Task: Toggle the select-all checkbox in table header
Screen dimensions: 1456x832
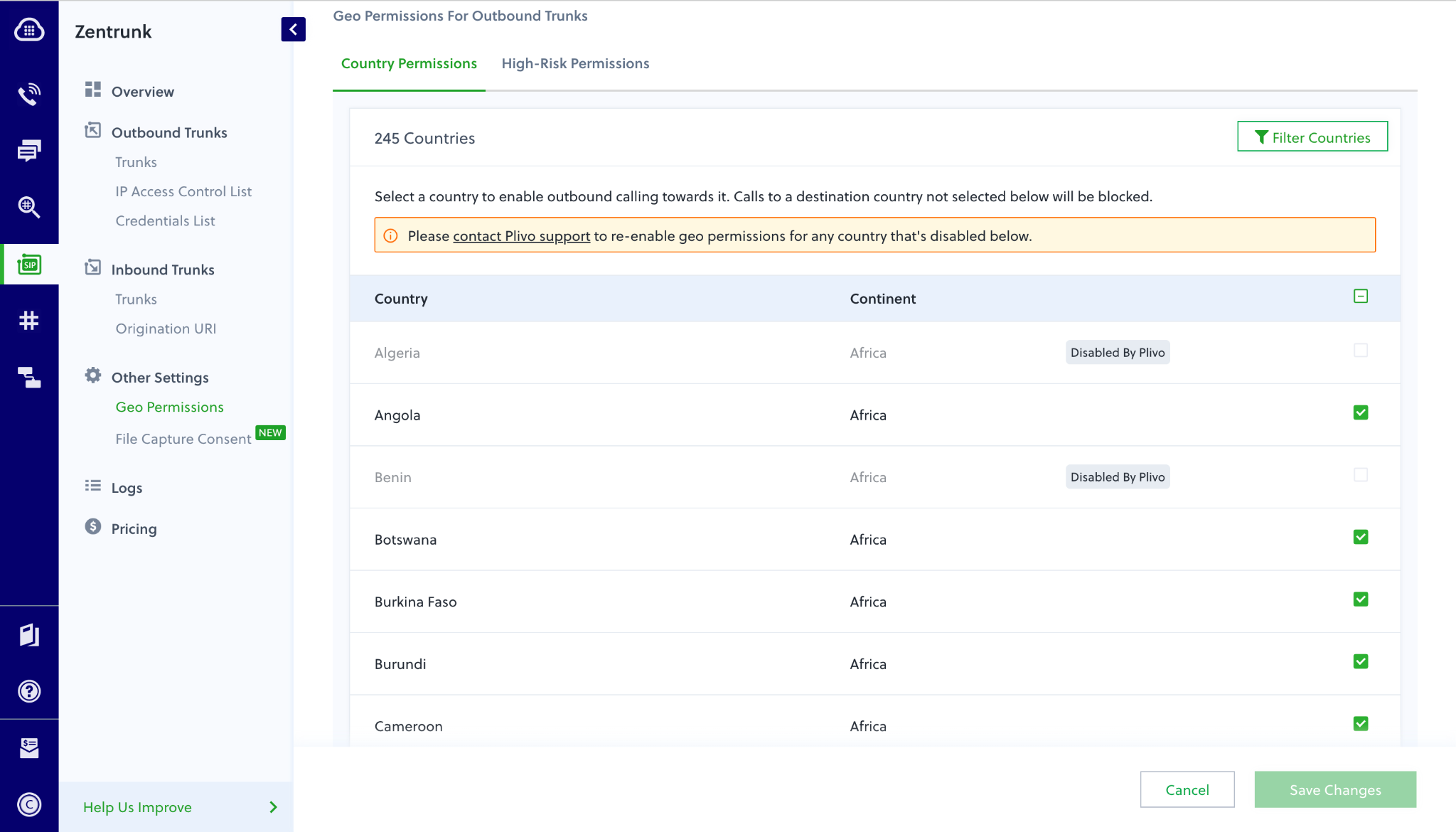Action: click(x=1360, y=297)
